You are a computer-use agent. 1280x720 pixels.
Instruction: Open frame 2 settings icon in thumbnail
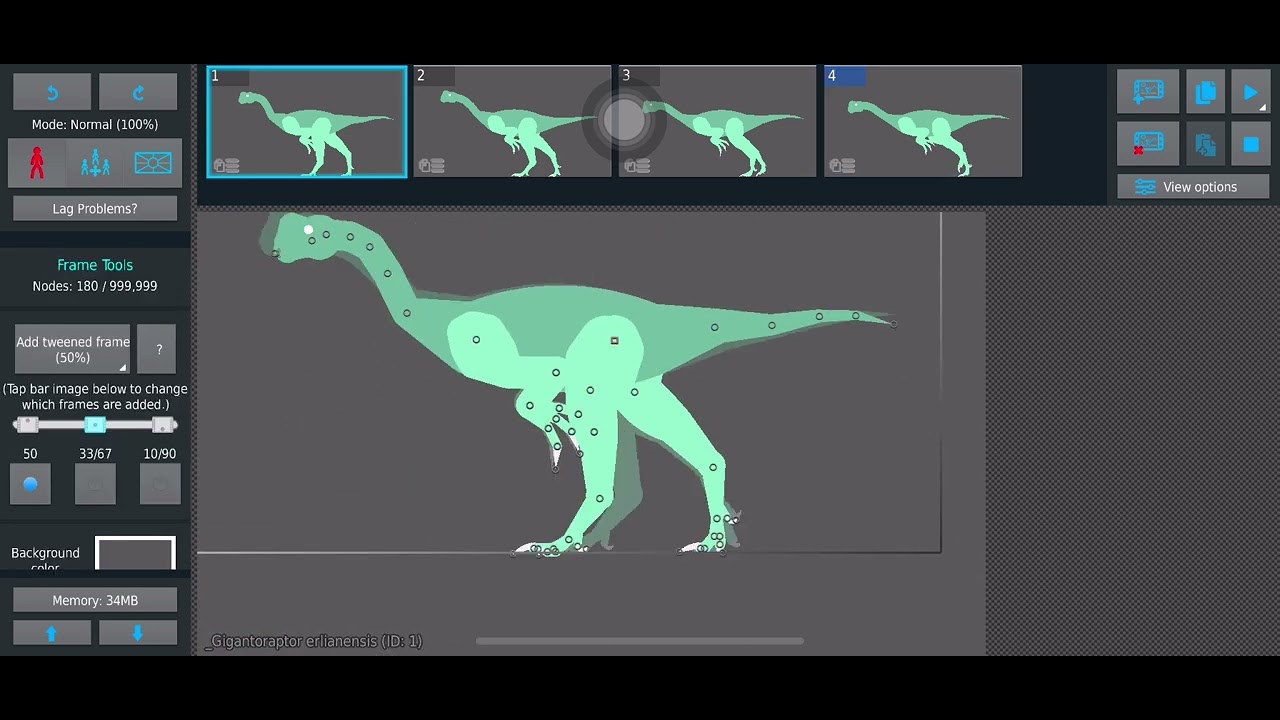pyautogui.click(x=431, y=166)
